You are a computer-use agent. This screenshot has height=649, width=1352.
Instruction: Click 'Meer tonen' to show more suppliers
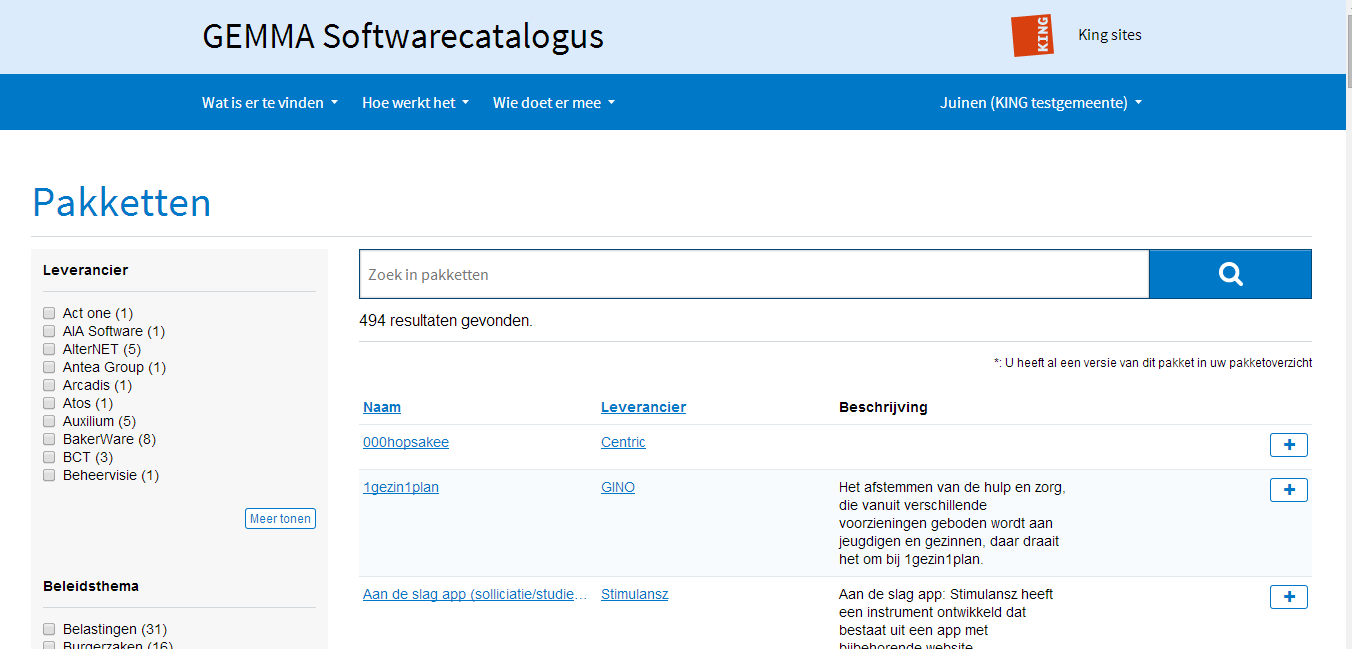[280, 518]
